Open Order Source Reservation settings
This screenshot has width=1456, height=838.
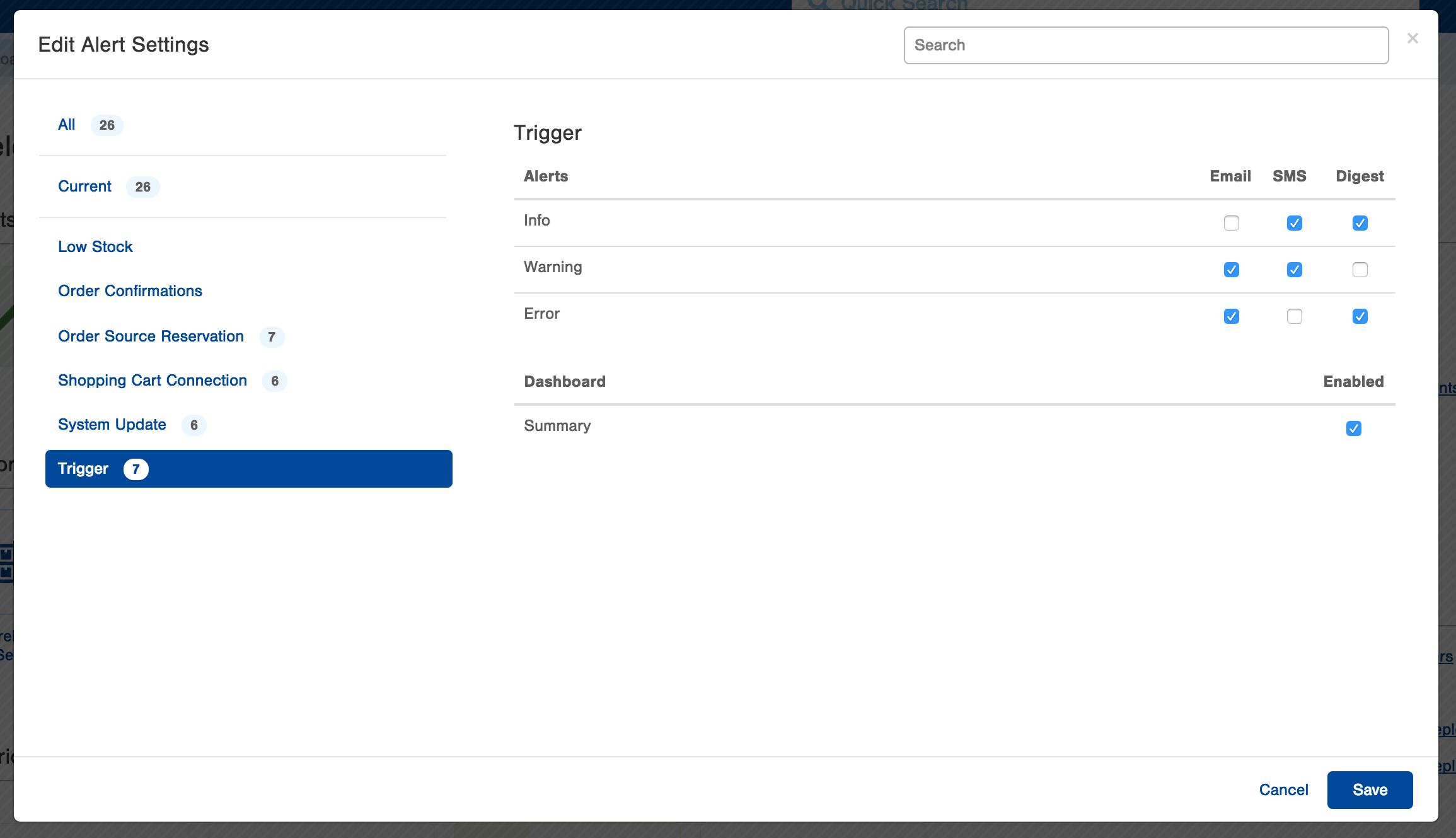(x=151, y=336)
